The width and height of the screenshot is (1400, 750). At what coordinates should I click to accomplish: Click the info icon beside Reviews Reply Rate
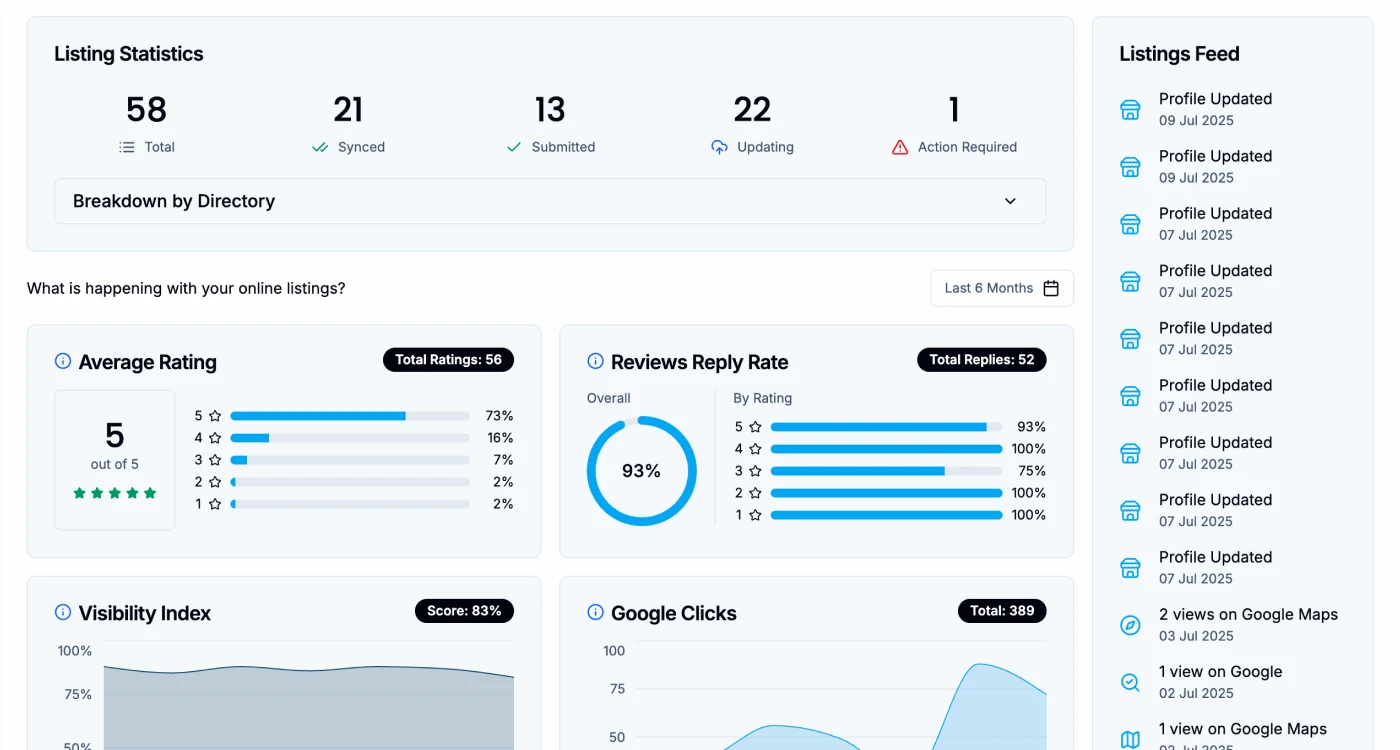(595, 361)
